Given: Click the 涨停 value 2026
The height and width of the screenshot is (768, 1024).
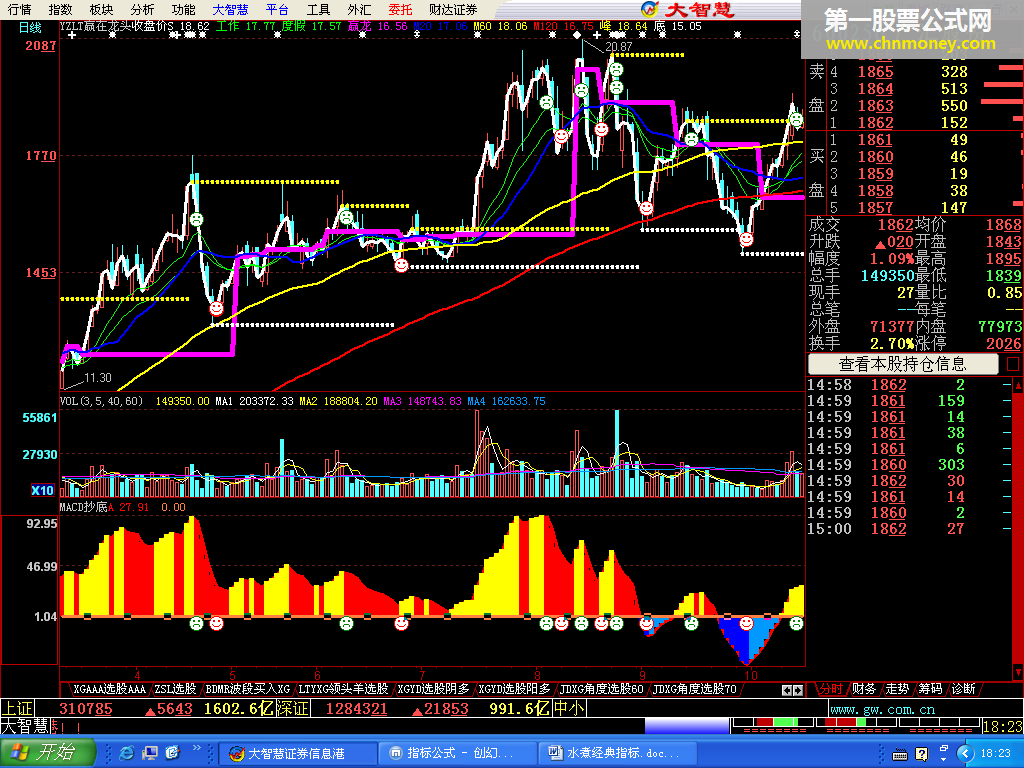Looking at the screenshot, I should (1003, 344).
